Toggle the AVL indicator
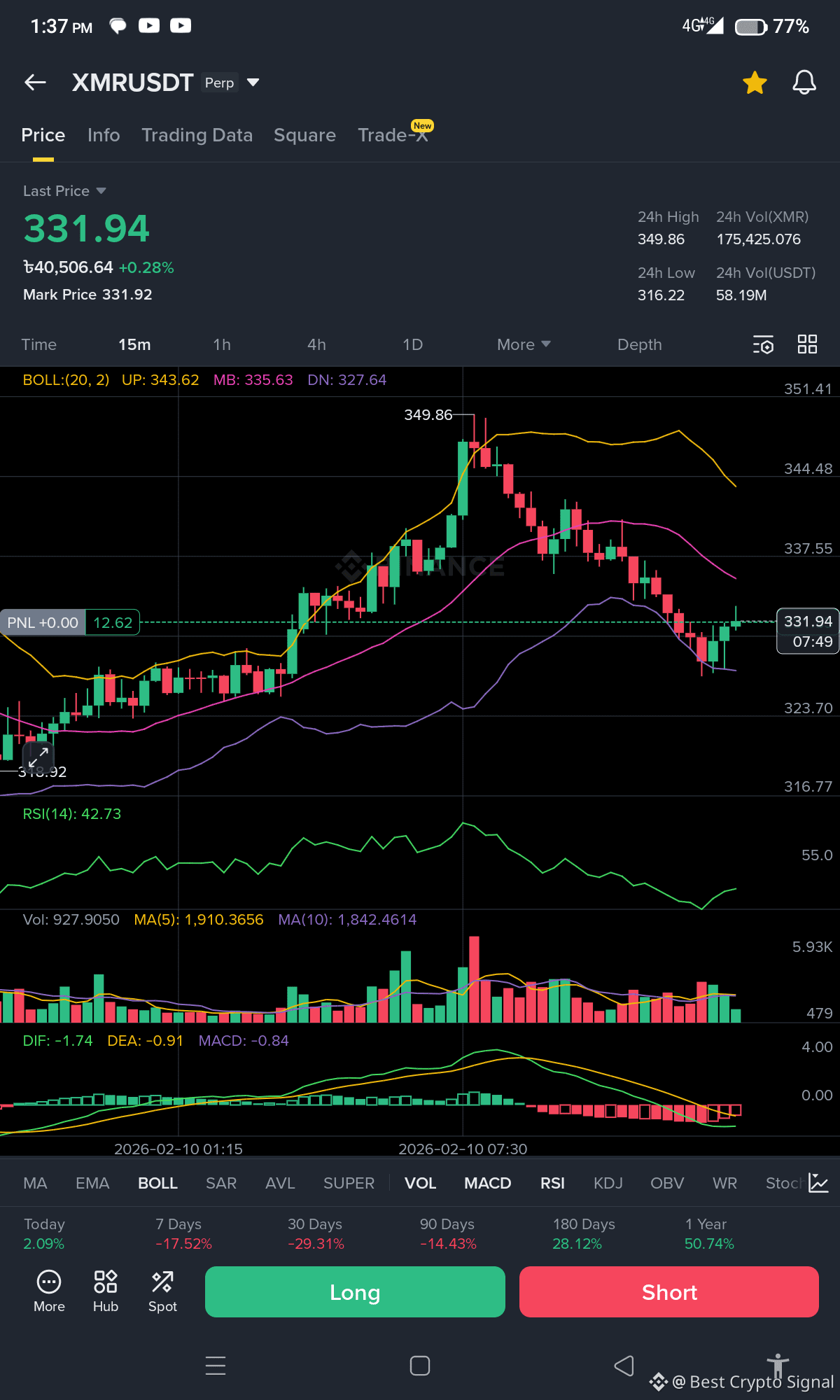Screen dimensions: 840x1400 click(280, 1183)
